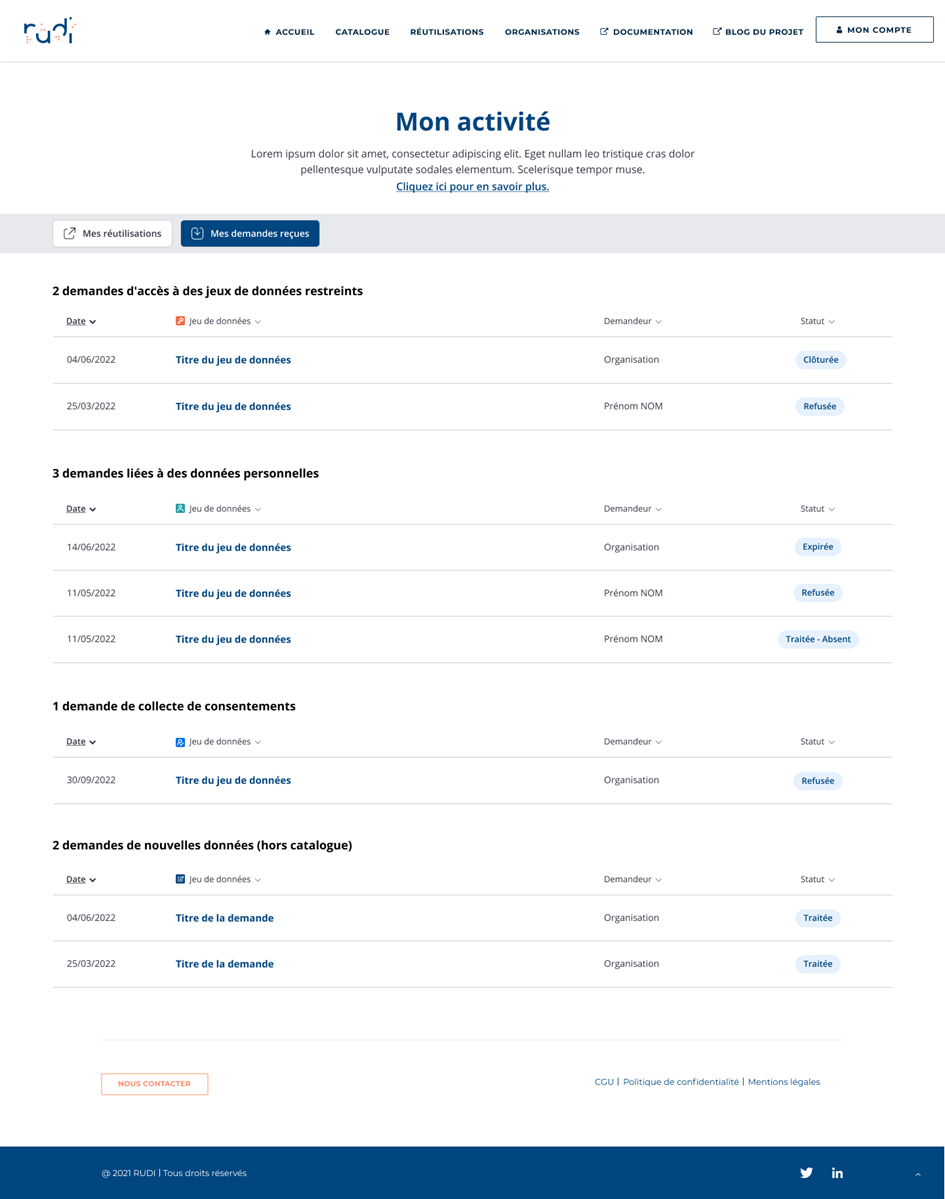
Task: Click the blue consent collection icon
Action: 180,742
